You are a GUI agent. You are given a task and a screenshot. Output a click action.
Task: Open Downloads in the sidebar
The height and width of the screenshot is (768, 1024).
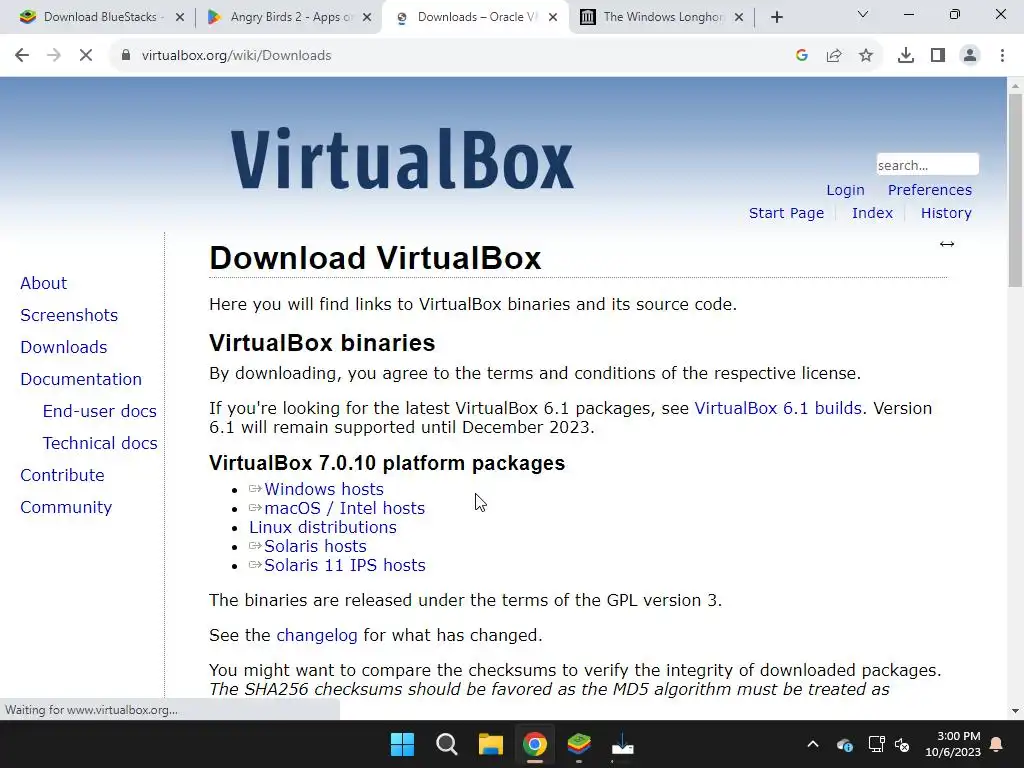(x=64, y=347)
